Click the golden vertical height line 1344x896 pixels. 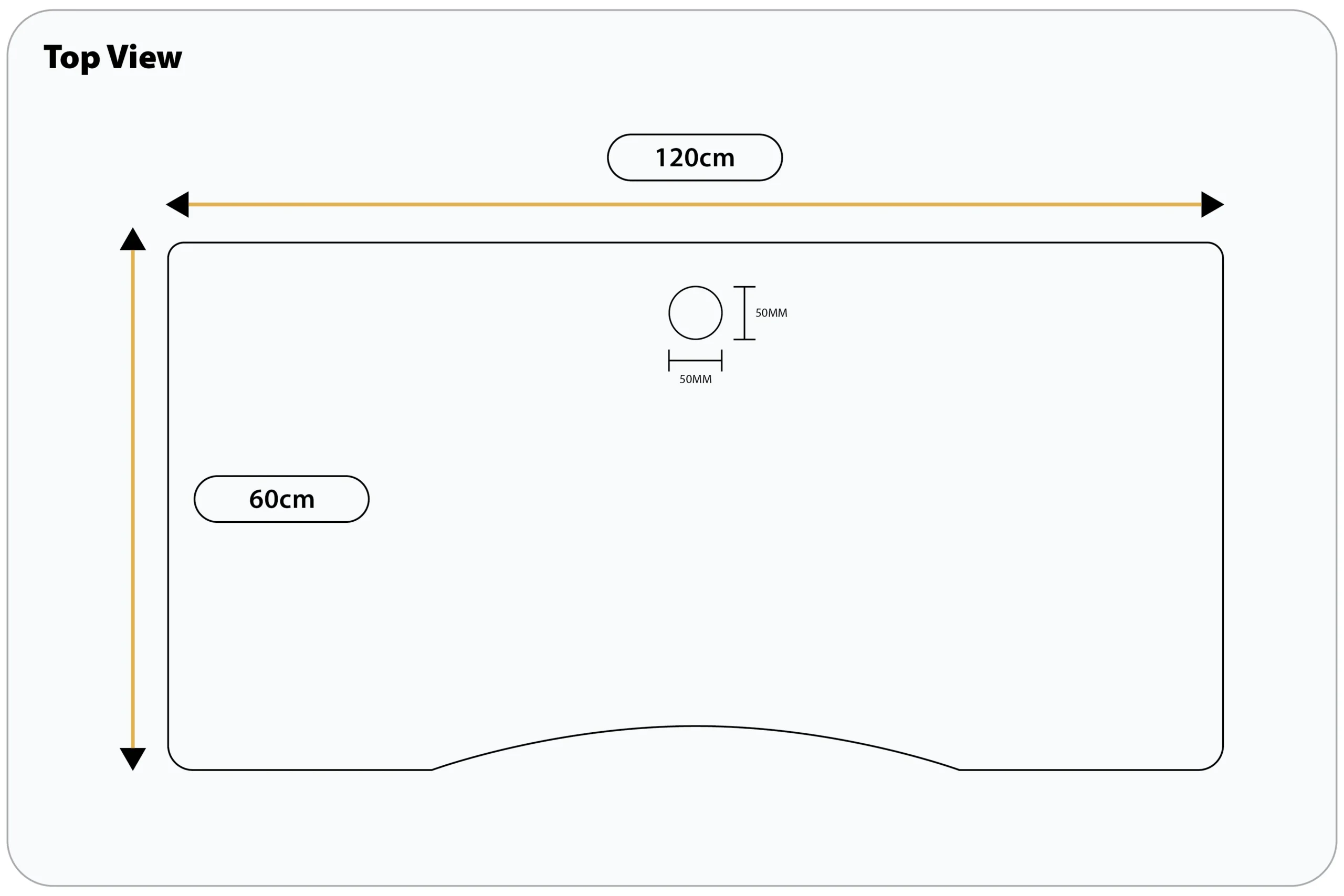(x=133, y=499)
